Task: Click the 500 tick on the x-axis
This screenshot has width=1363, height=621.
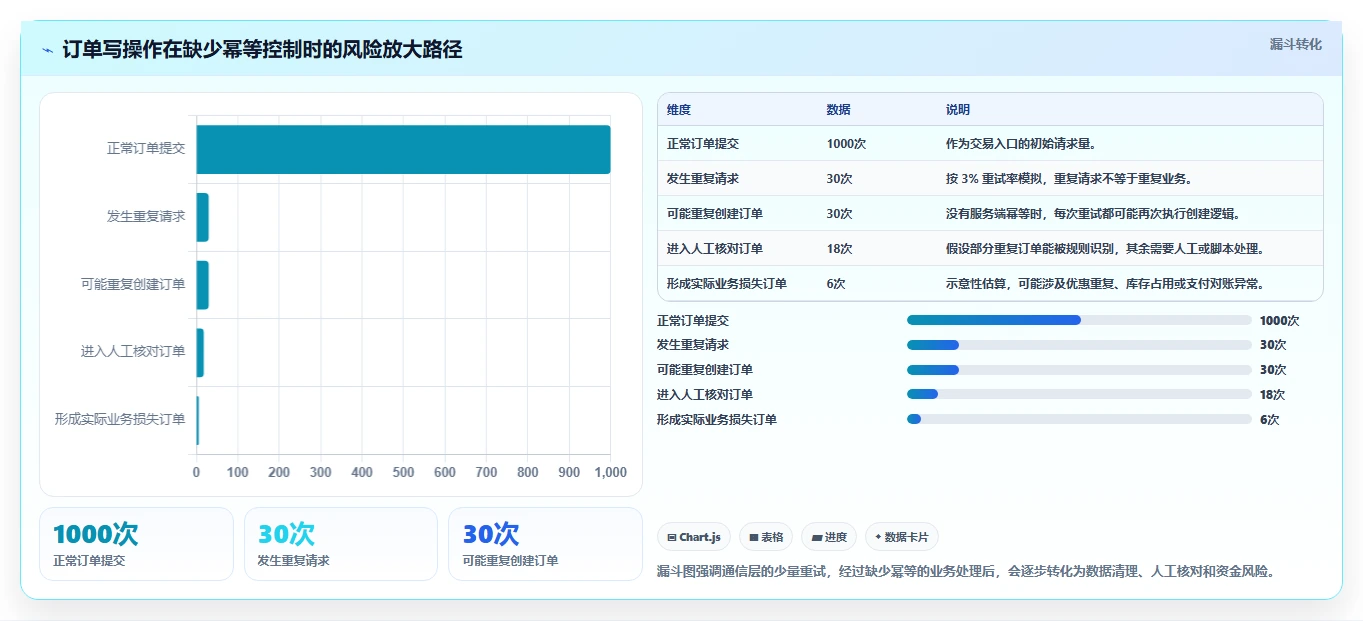Action: click(403, 472)
